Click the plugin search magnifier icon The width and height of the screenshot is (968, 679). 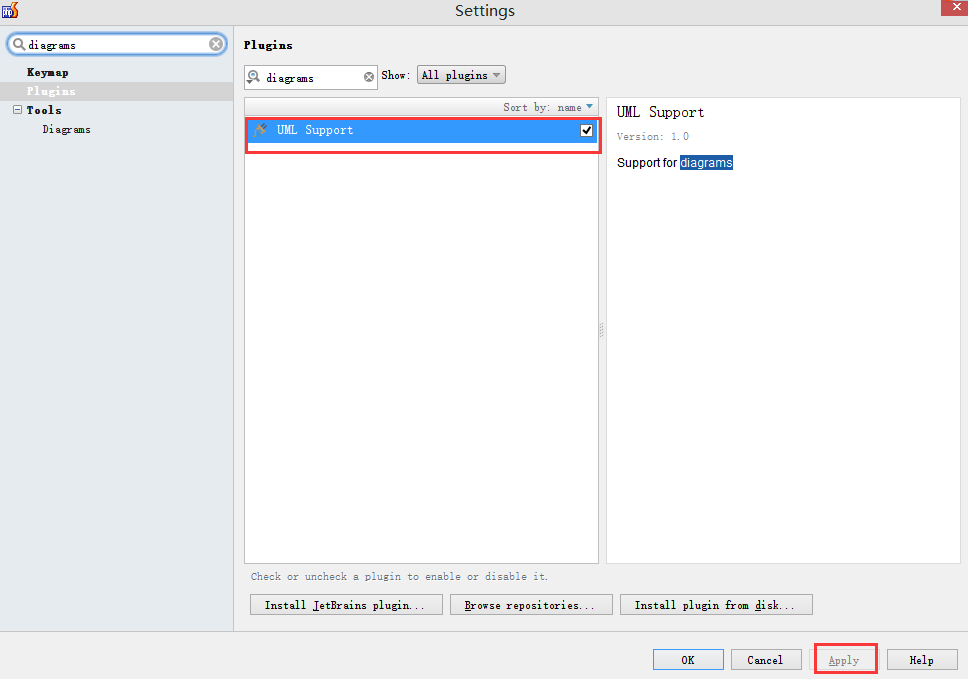pos(254,77)
